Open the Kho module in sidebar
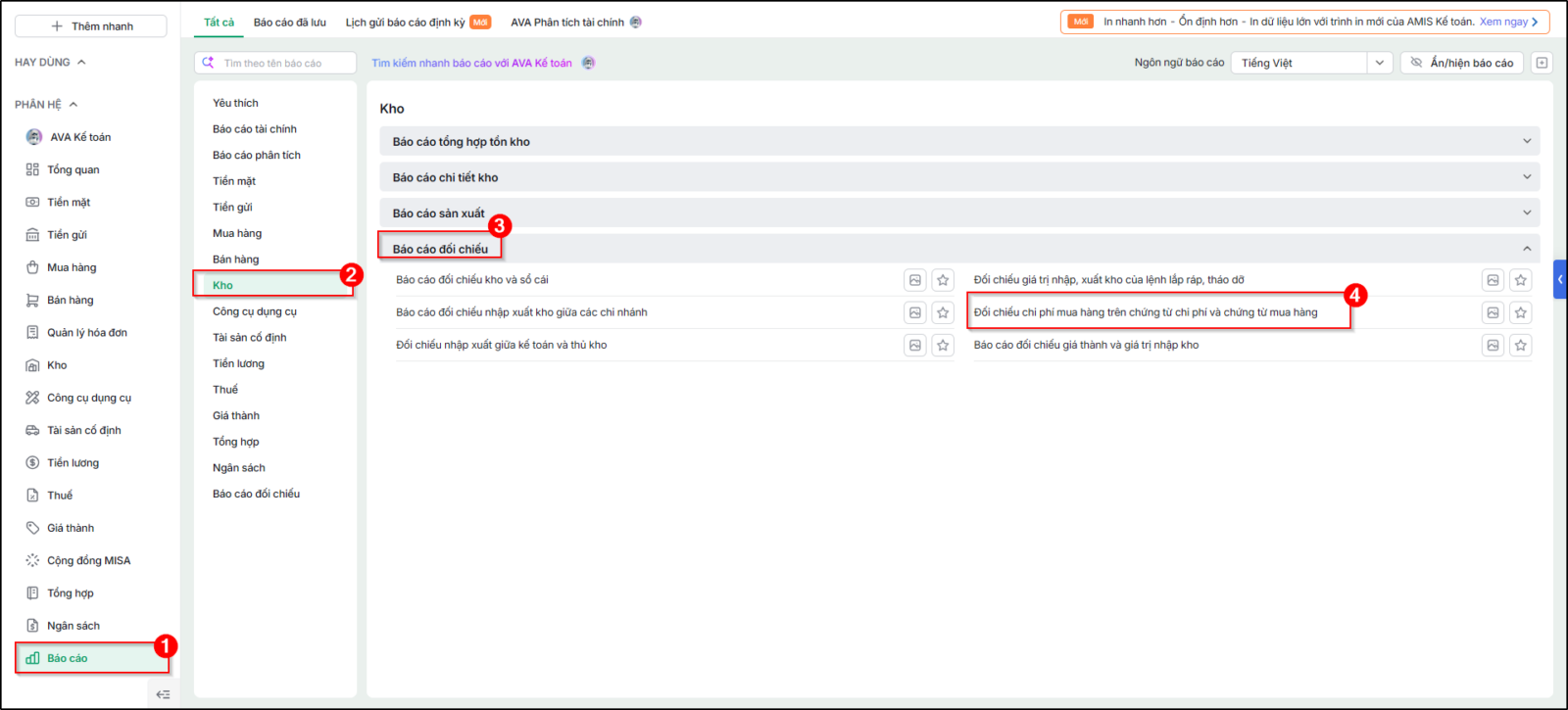Image resolution: width=1568 pixels, height=710 pixels. click(57, 365)
